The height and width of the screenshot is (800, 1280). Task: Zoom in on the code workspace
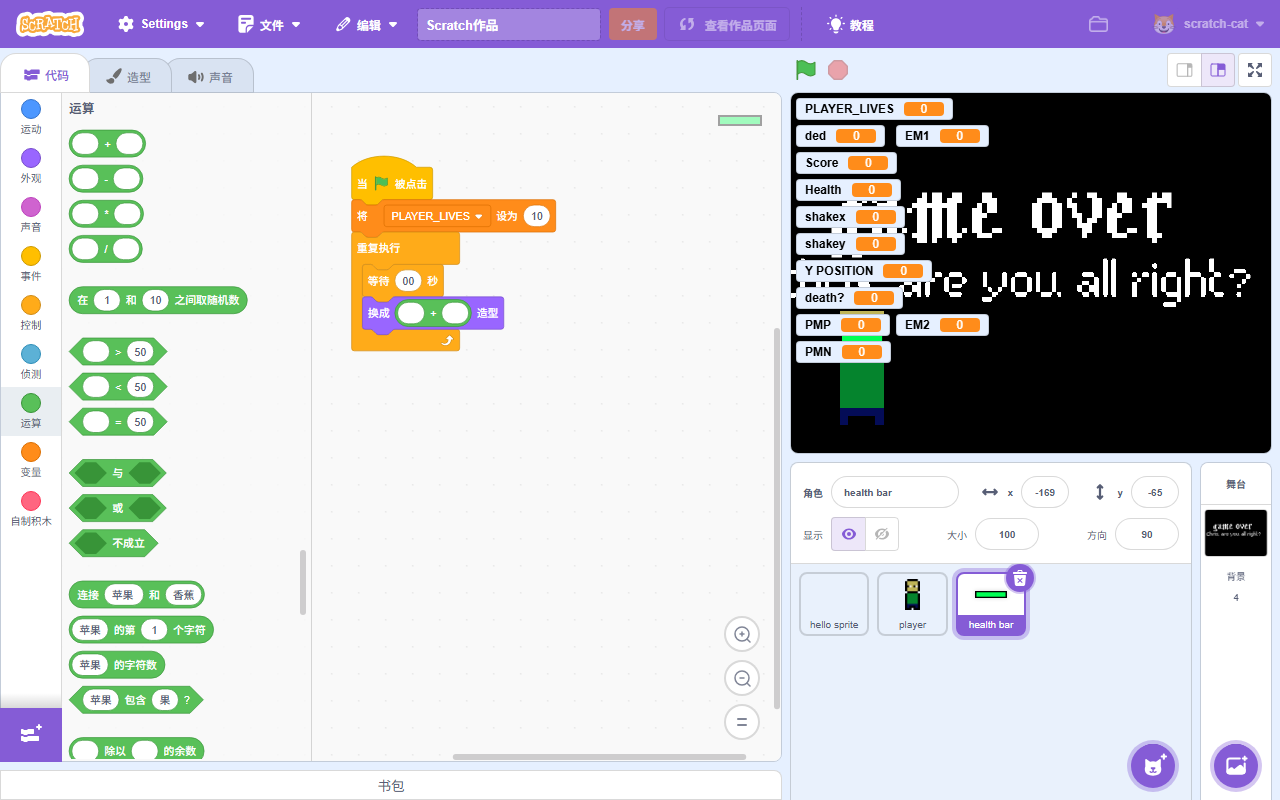click(x=742, y=635)
